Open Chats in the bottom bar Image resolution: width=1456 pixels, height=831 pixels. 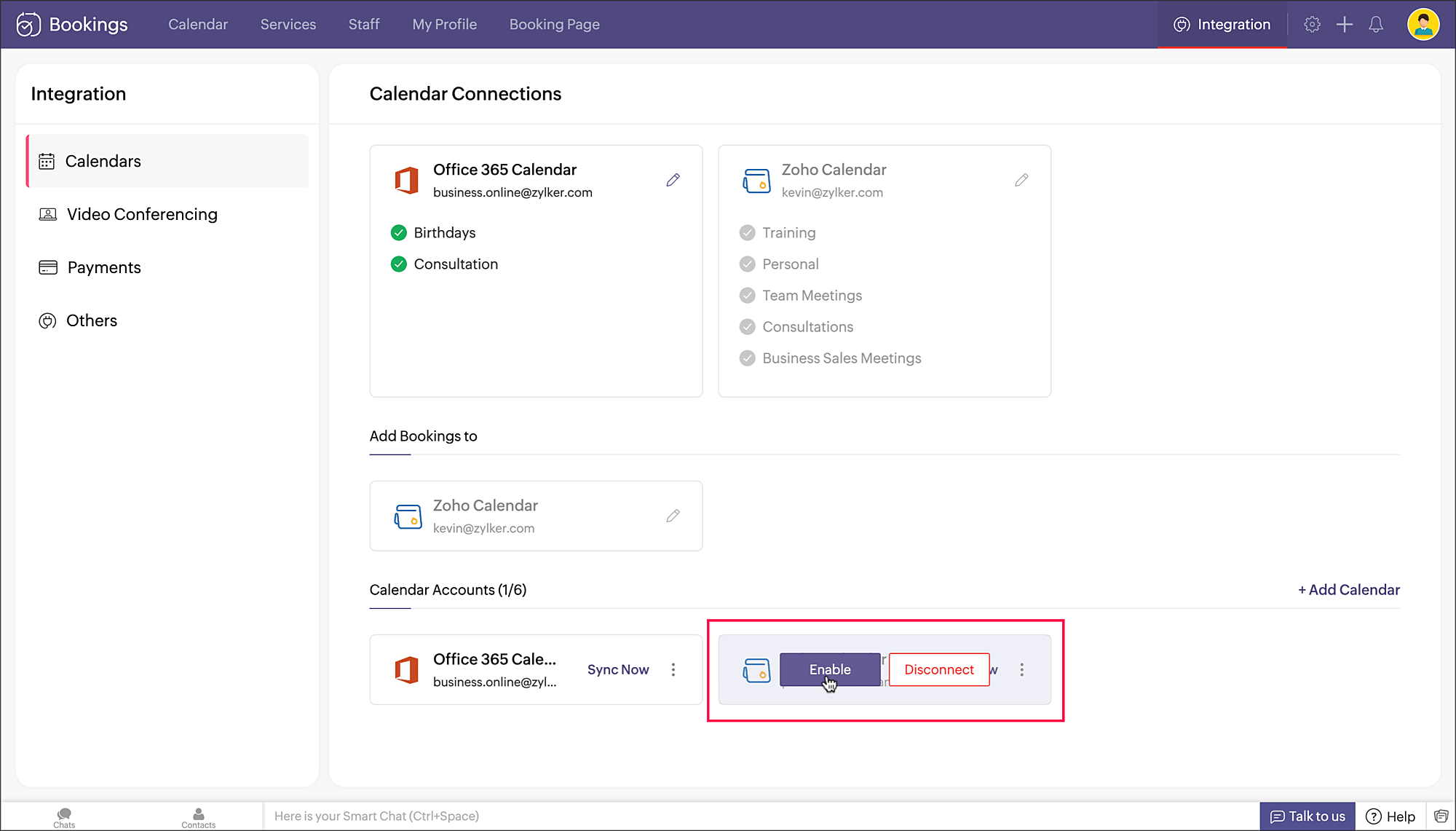pyautogui.click(x=64, y=818)
